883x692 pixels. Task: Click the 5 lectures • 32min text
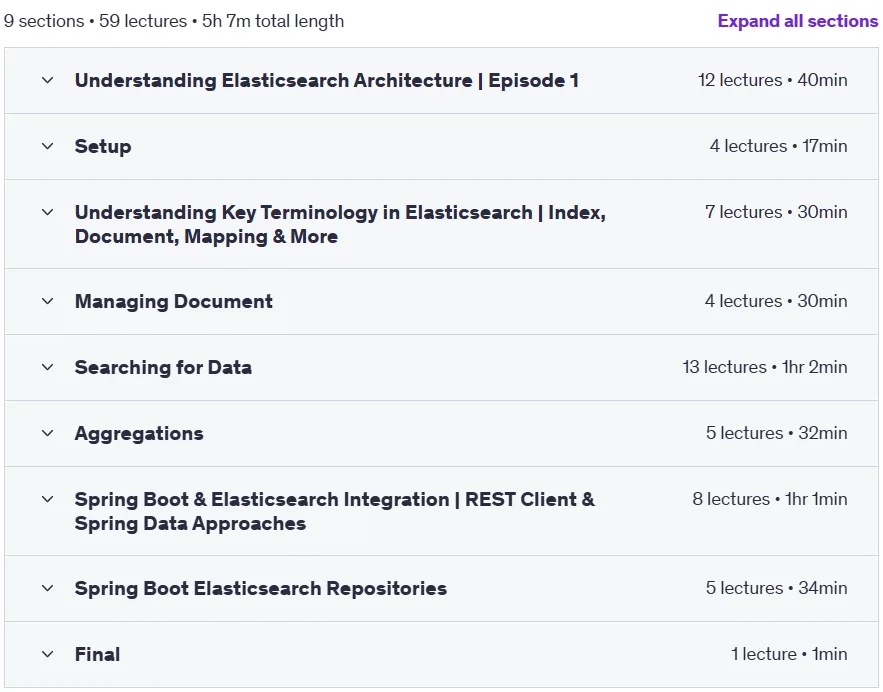777,433
